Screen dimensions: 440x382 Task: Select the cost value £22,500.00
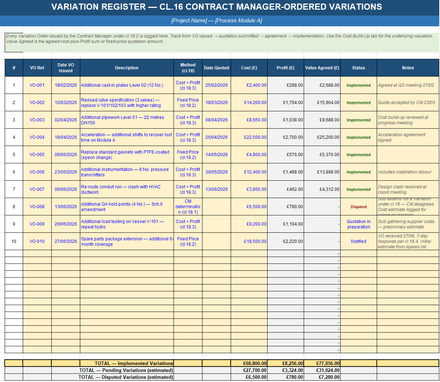coord(249,137)
